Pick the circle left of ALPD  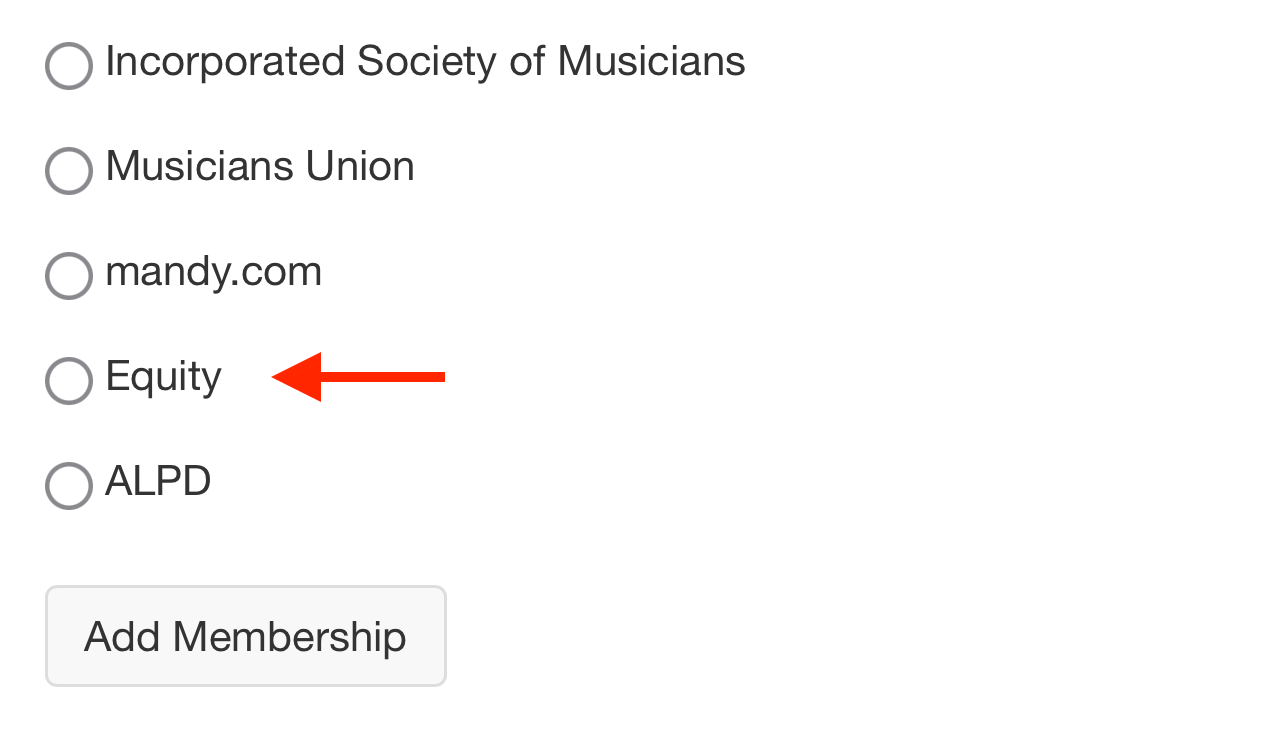pos(69,486)
